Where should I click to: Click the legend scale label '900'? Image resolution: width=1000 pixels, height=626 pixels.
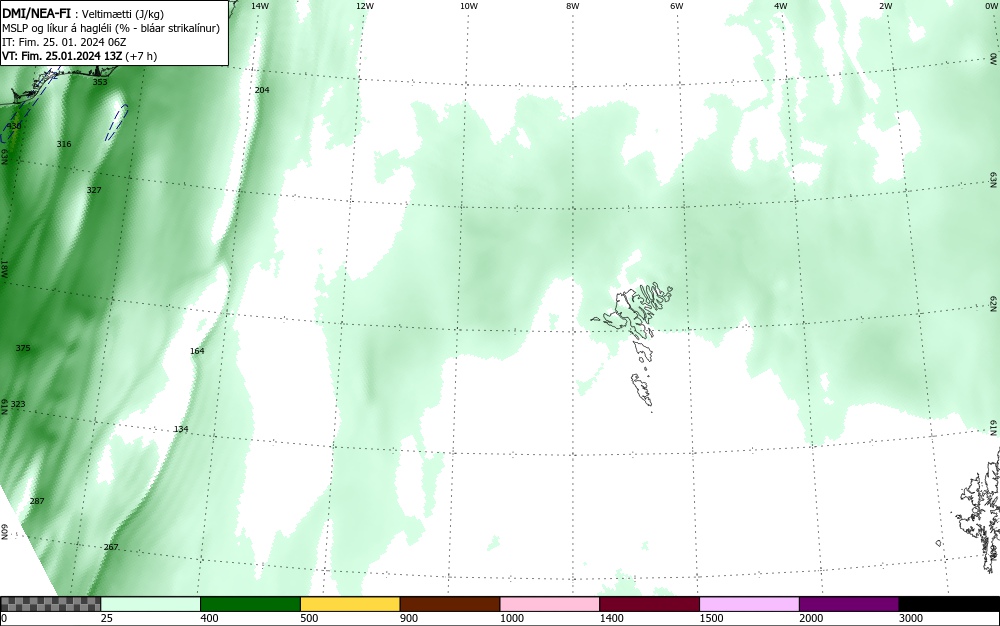click(x=409, y=618)
